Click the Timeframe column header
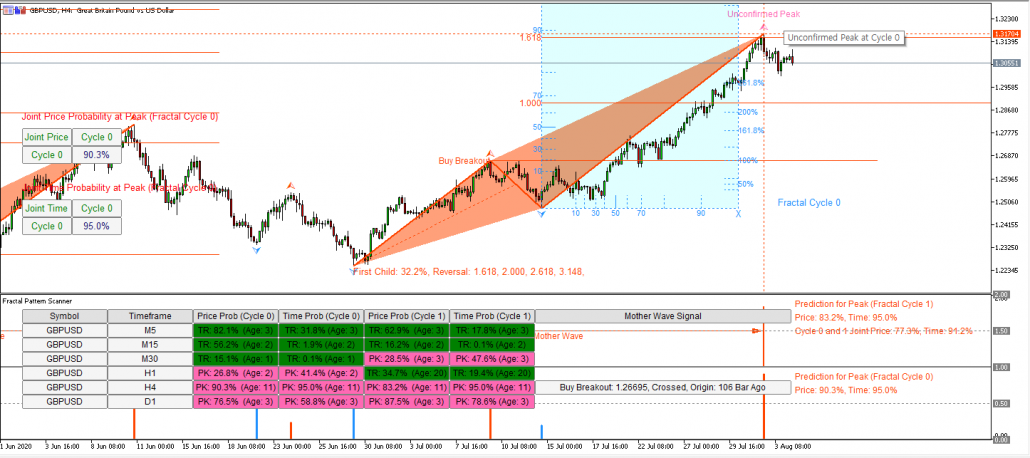This screenshot has width=1030, height=458. [149, 315]
